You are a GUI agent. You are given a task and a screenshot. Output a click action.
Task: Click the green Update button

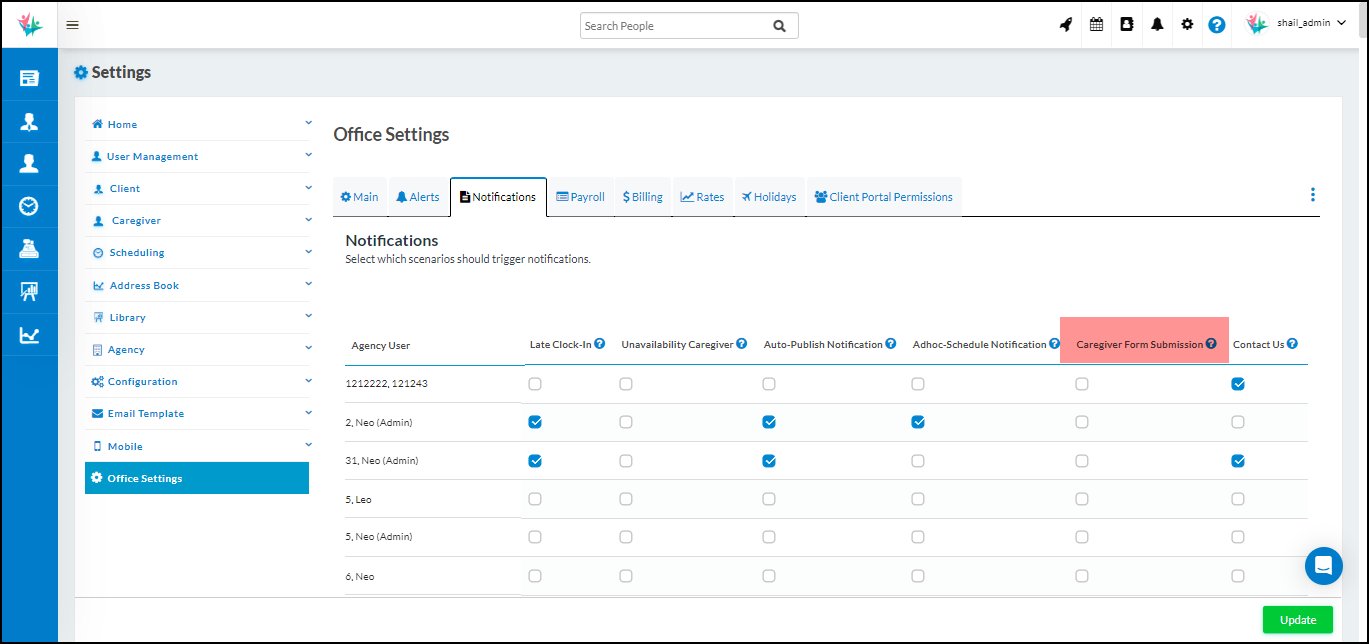coord(1297,619)
